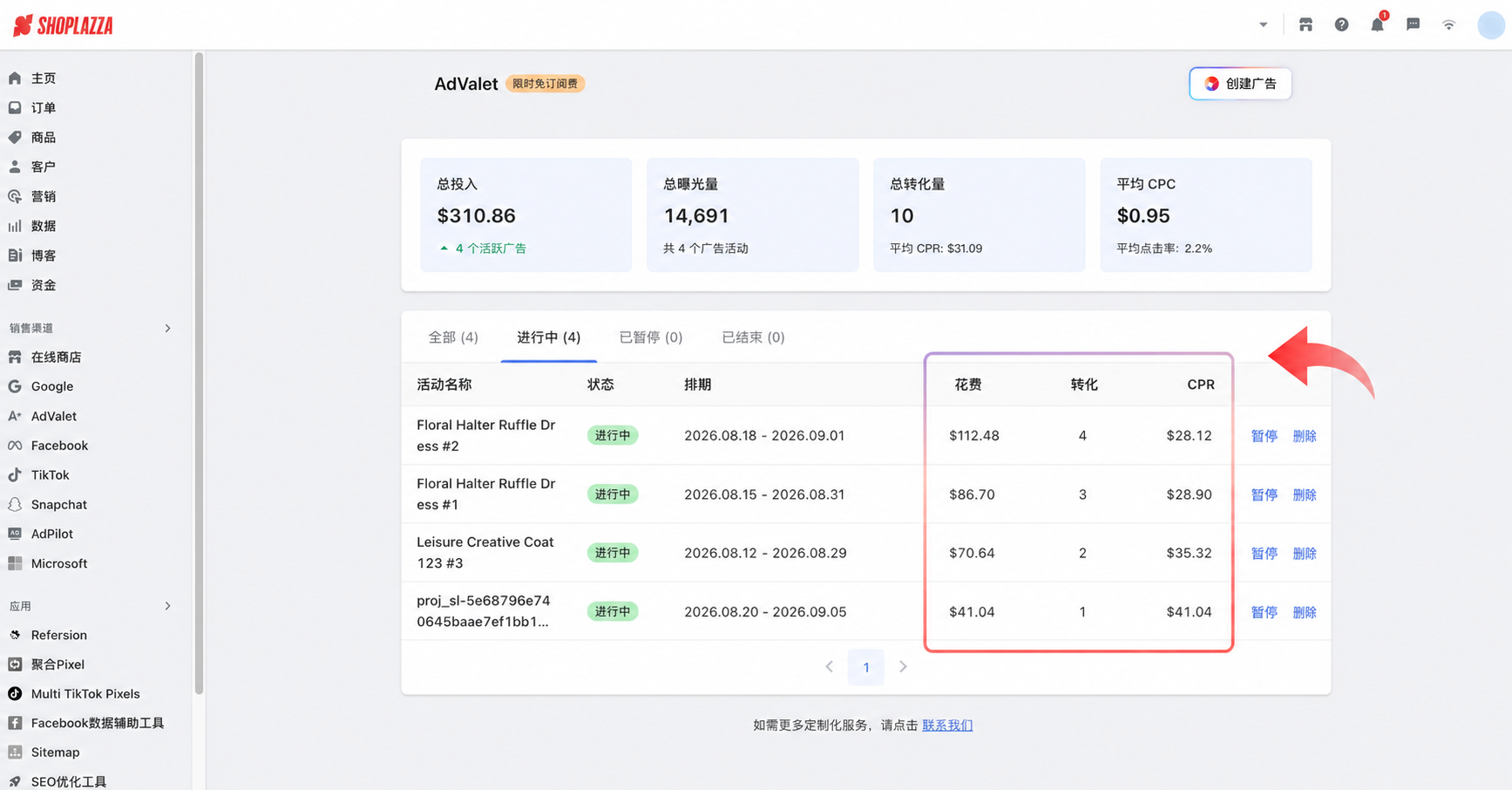The height and width of the screenshot is (790, 1512).
Task: Pause the proj_sl-5e68796e74 campaign
Action: click(x=1264, y=612)
